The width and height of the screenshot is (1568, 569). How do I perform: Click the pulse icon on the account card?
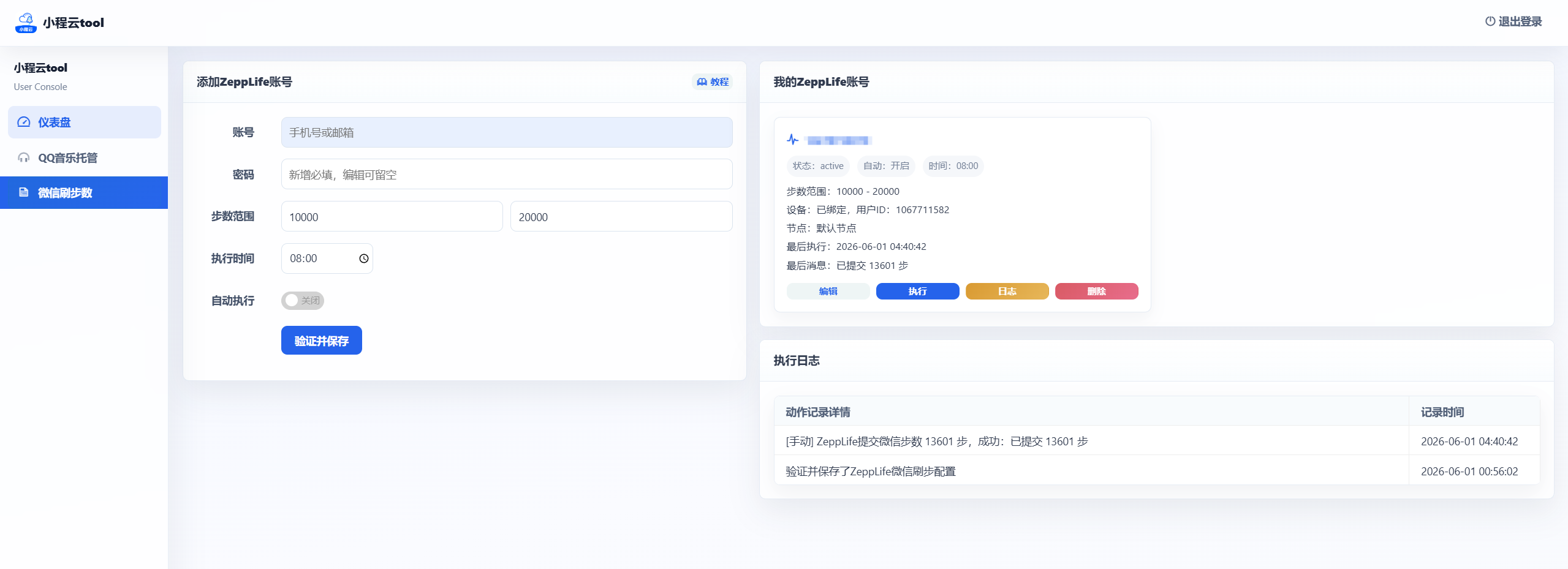[x=793, y=140]
